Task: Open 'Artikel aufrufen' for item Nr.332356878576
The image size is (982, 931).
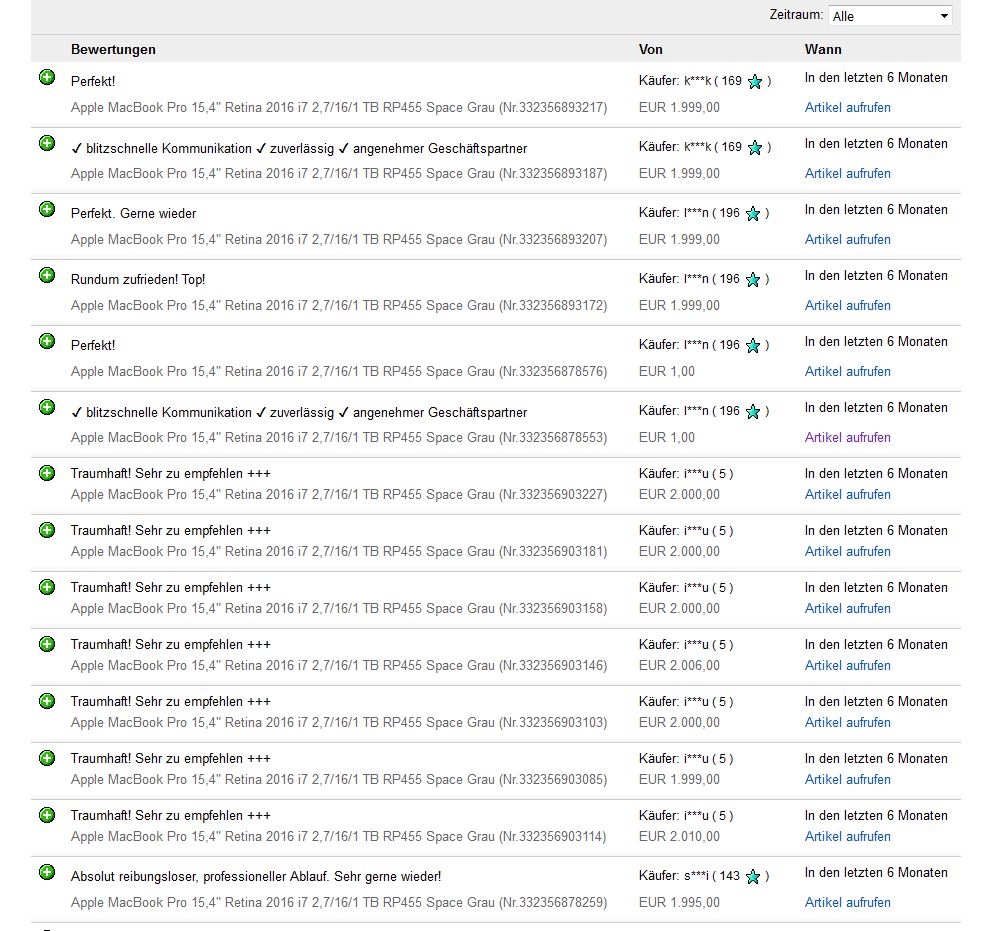Action: pyautogui.click(x=847, y=371)
